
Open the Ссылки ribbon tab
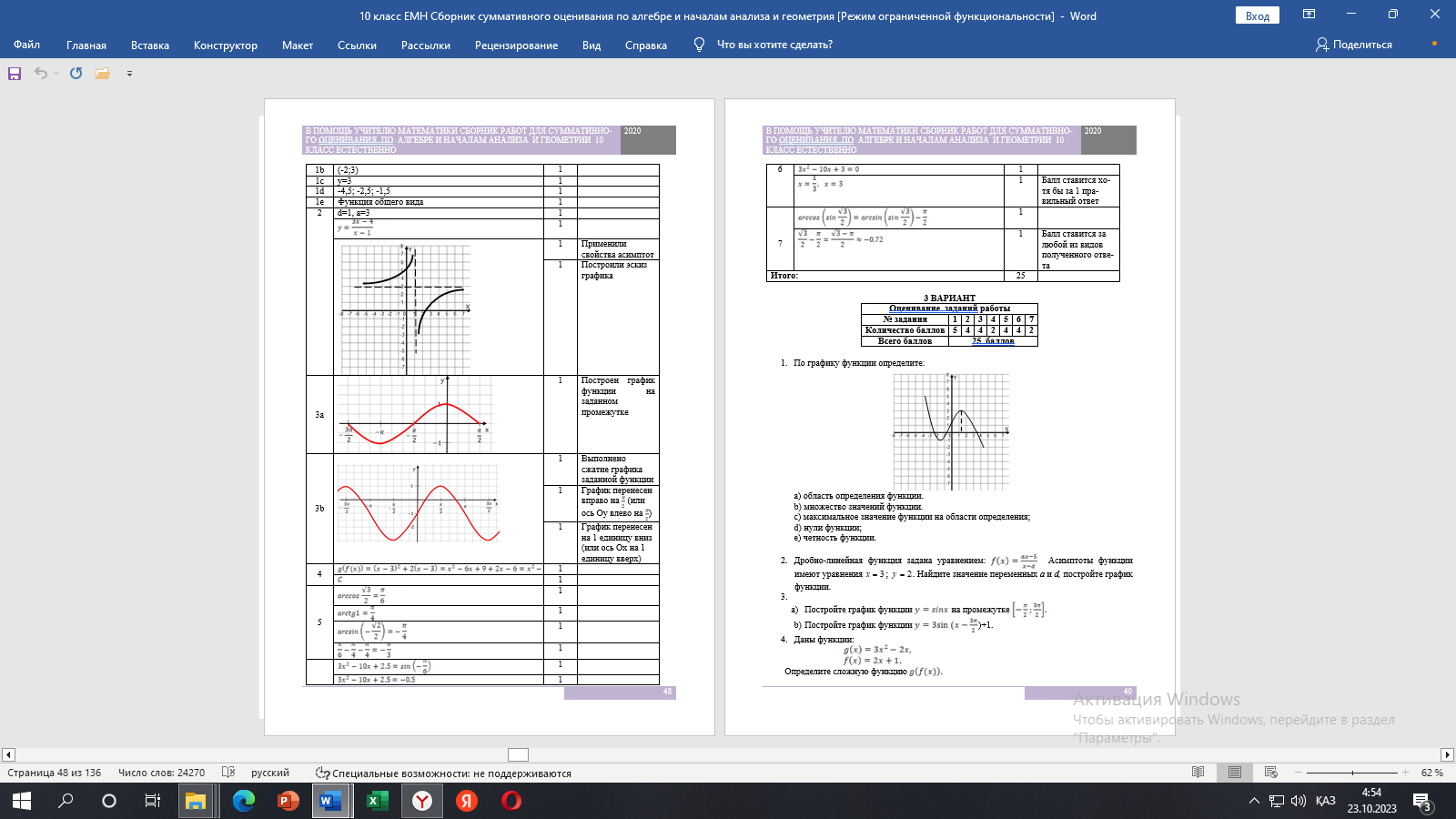point(357,45)
